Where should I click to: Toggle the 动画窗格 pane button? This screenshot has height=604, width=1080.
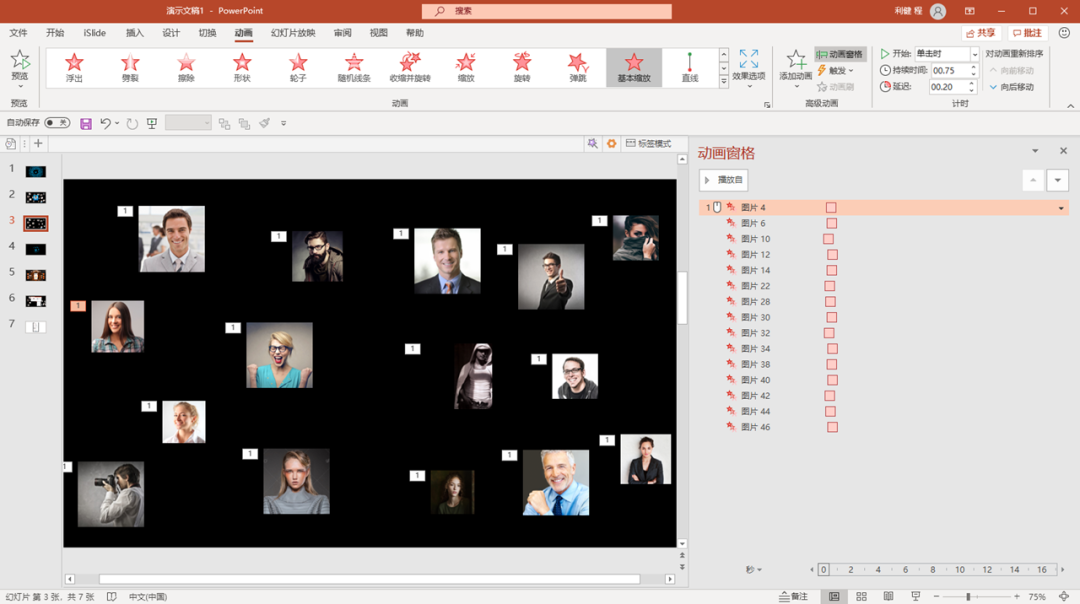click(x=839, y=54)
